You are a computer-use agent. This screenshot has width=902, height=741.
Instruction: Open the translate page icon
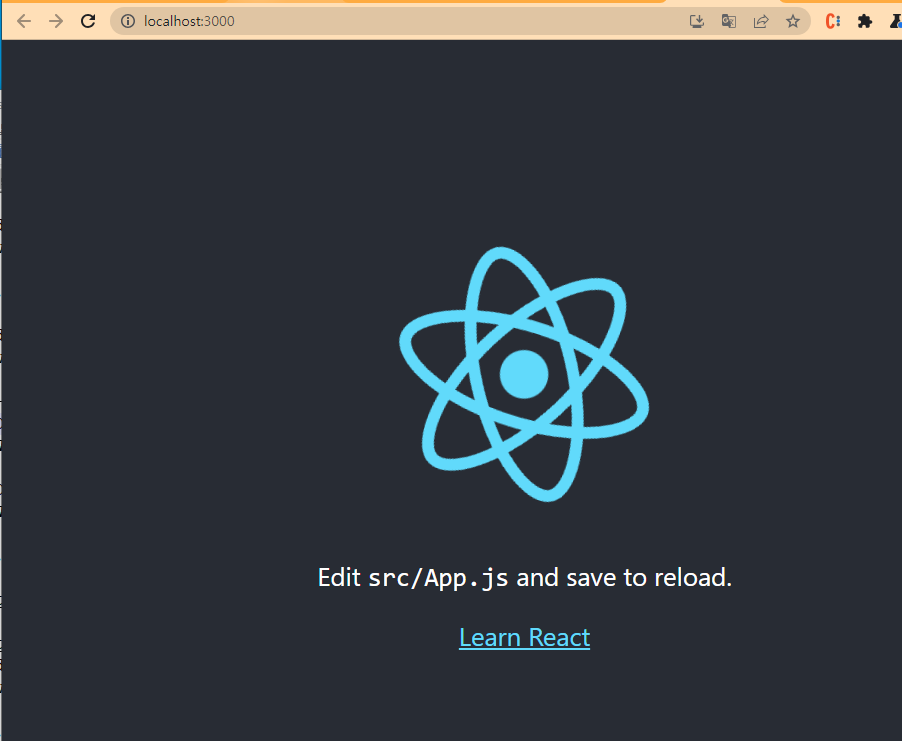click(x=729, y=21)
